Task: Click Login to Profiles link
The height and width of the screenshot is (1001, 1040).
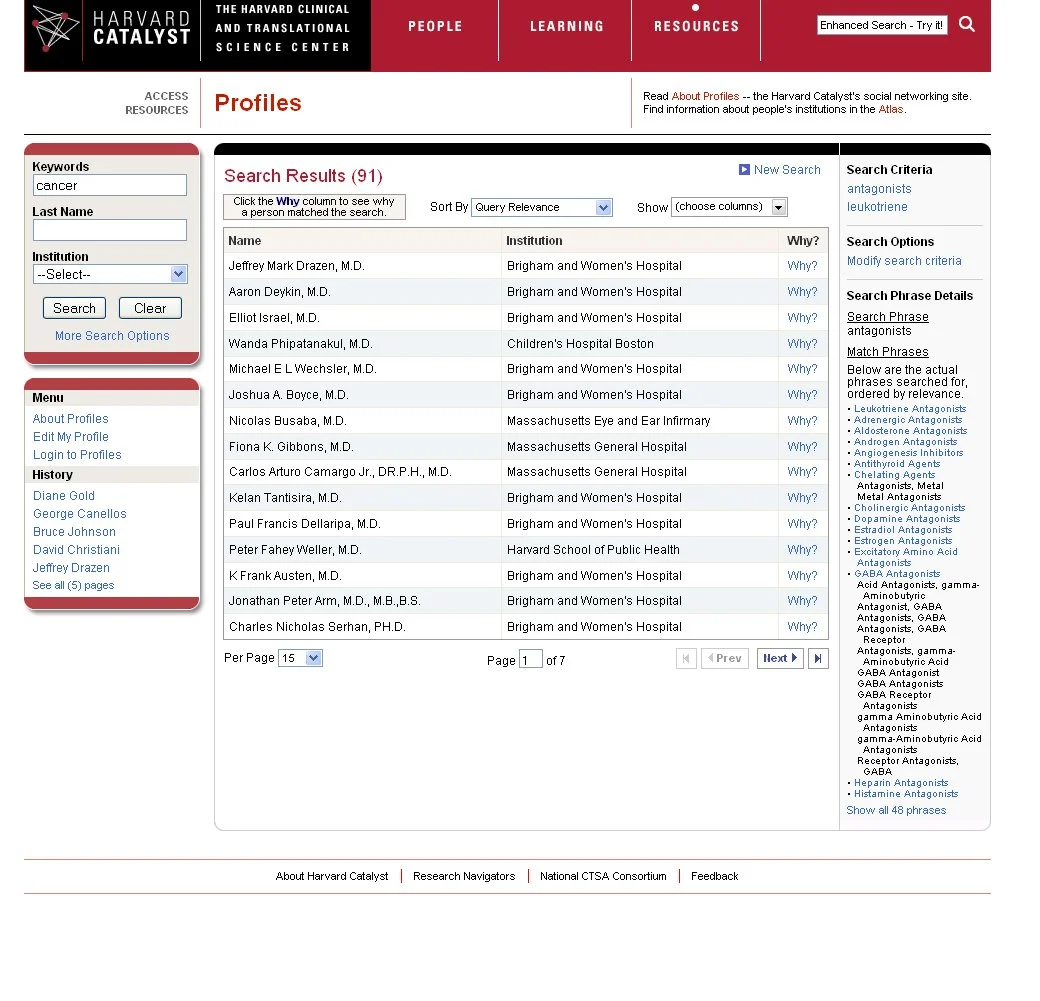Action: pos(77,455)
